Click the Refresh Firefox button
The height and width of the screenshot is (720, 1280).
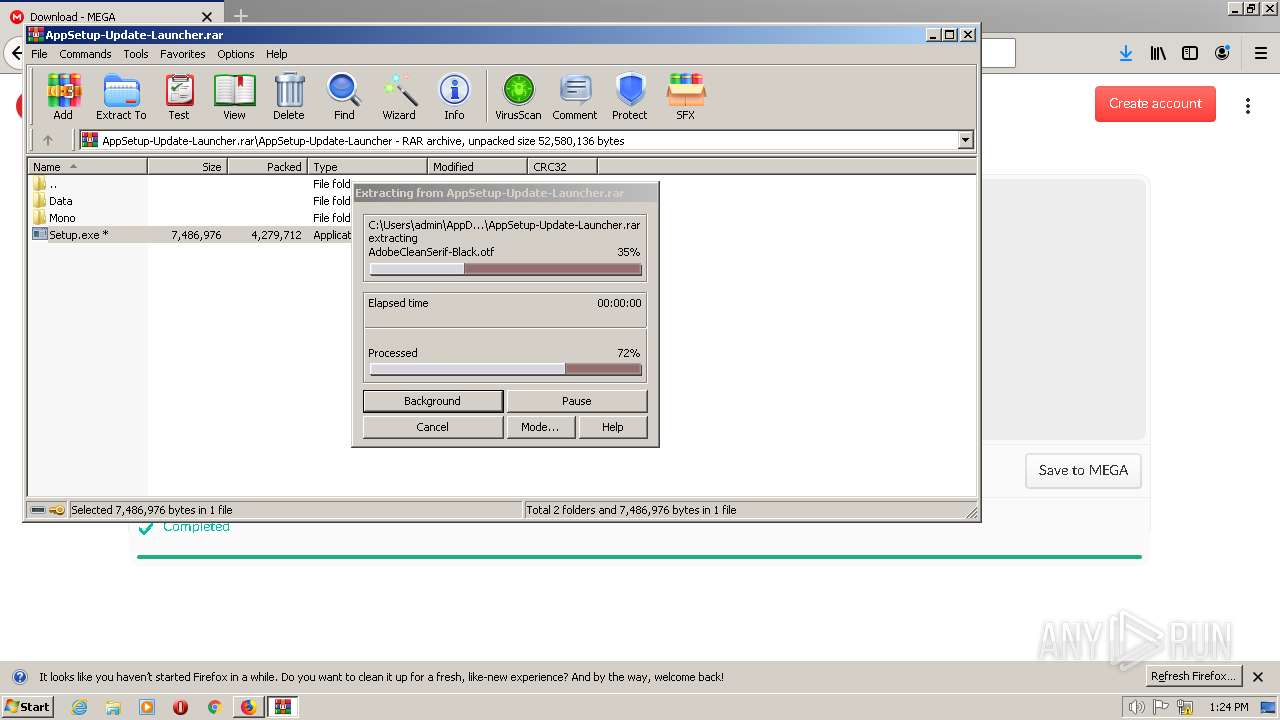pos(1193,676)
